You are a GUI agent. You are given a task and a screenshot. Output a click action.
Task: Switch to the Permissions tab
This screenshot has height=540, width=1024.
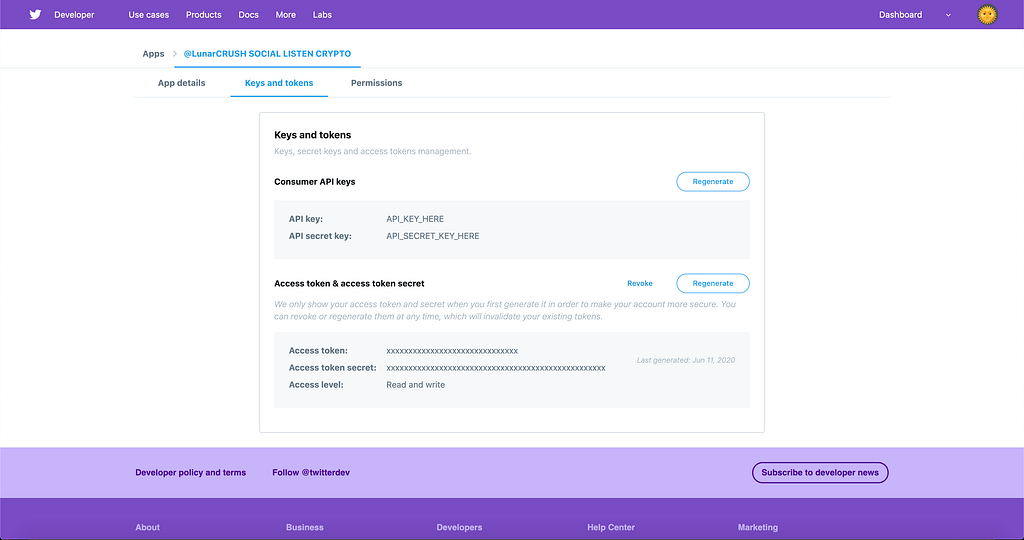click(x=376, y=83)
